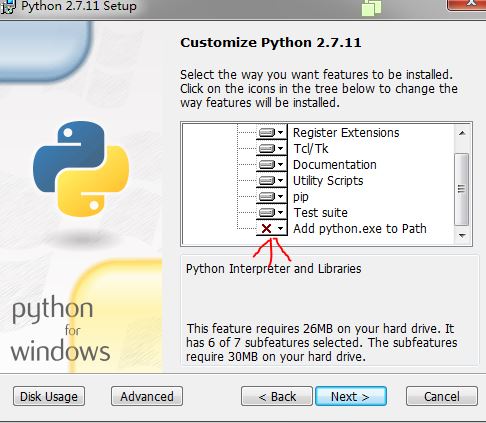Click the feature list scroll up arrow

tap(462, 133)
